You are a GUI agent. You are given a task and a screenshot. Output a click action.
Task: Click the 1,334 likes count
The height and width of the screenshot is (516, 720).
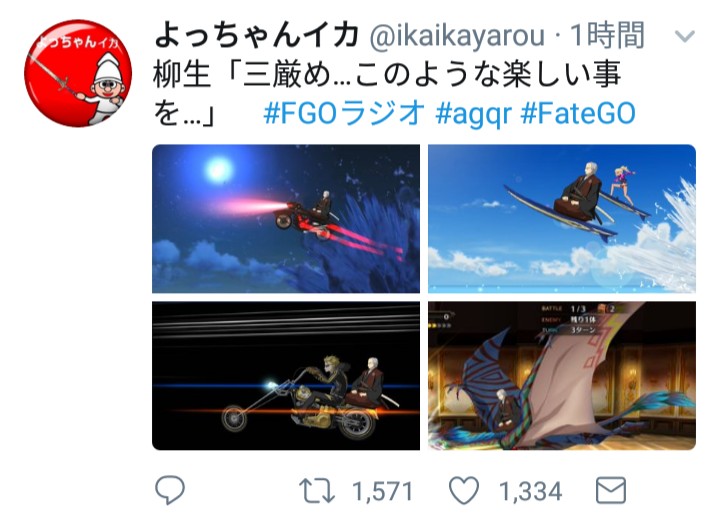point(530,492)
